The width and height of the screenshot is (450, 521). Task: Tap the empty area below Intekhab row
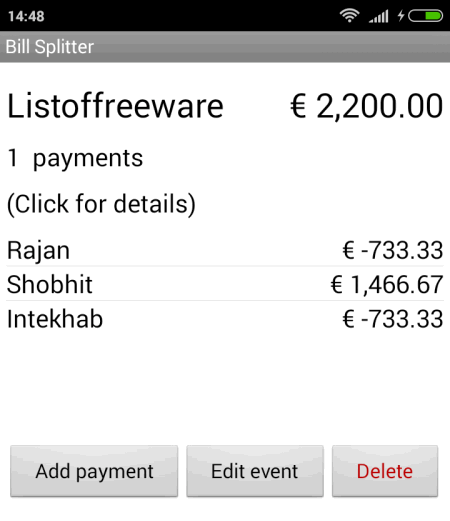(x=225, y=388)
